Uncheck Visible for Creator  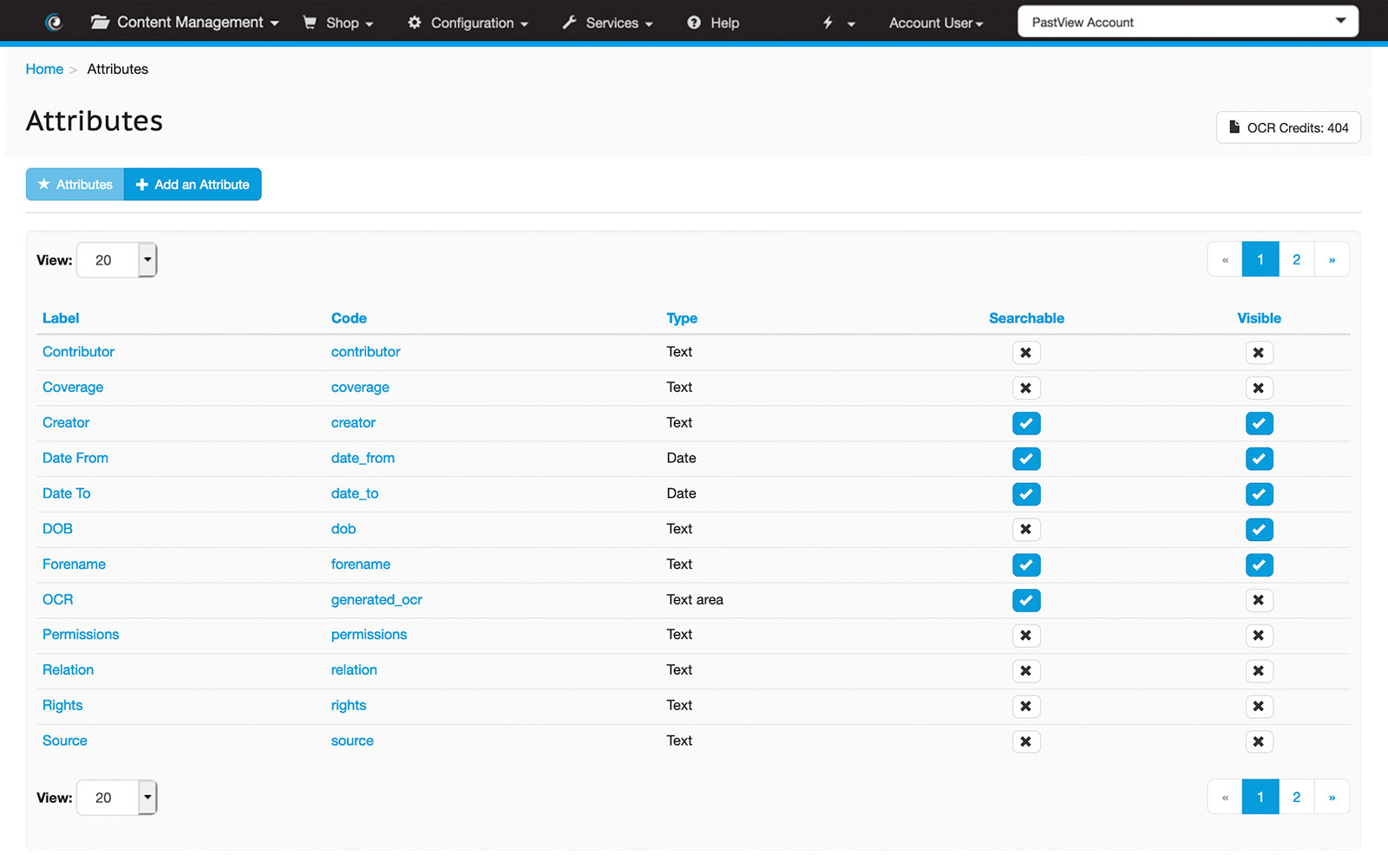(x=1259, y=423)
